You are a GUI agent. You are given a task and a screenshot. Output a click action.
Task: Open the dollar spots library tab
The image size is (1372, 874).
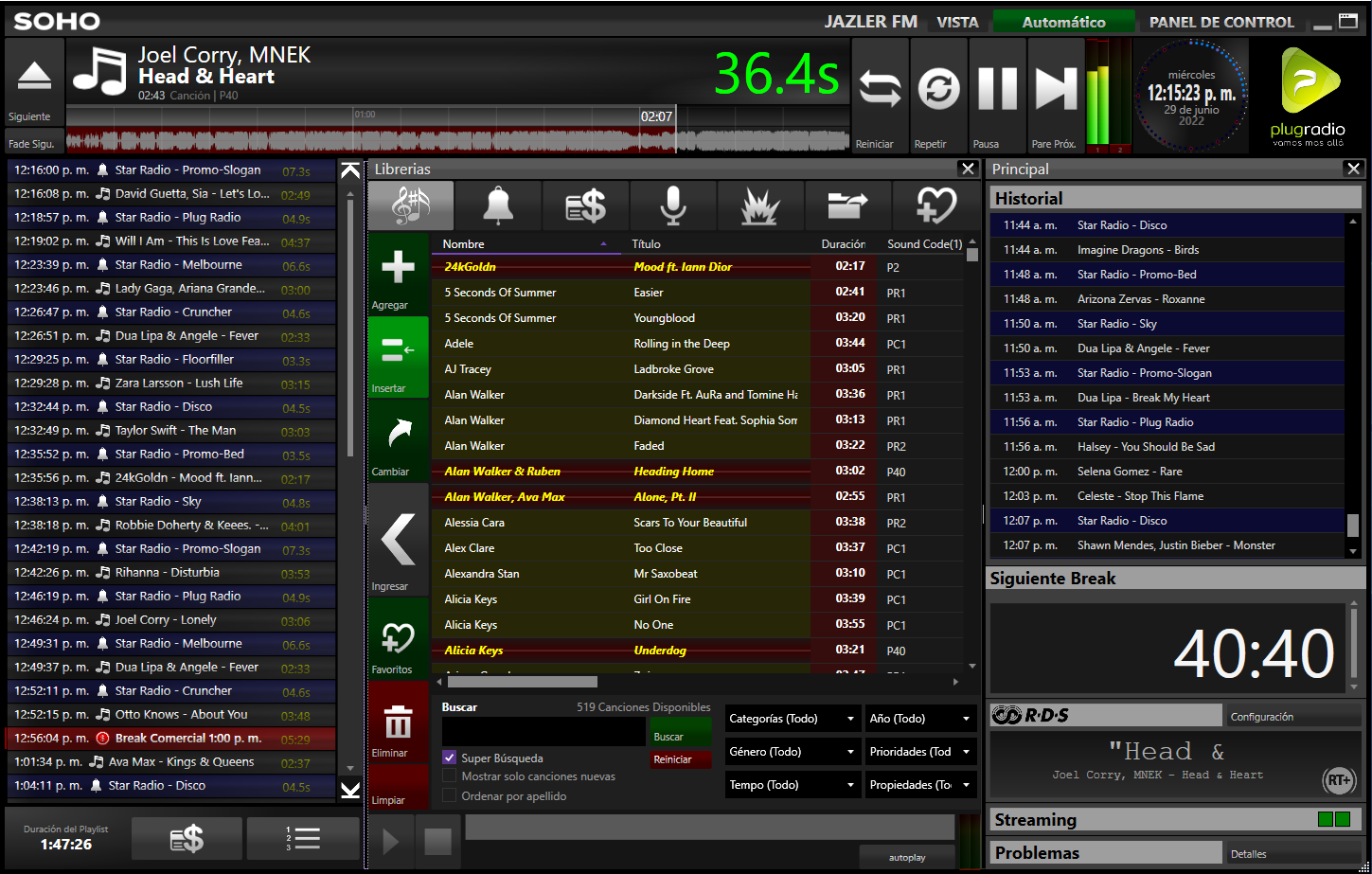click(586, 205)
